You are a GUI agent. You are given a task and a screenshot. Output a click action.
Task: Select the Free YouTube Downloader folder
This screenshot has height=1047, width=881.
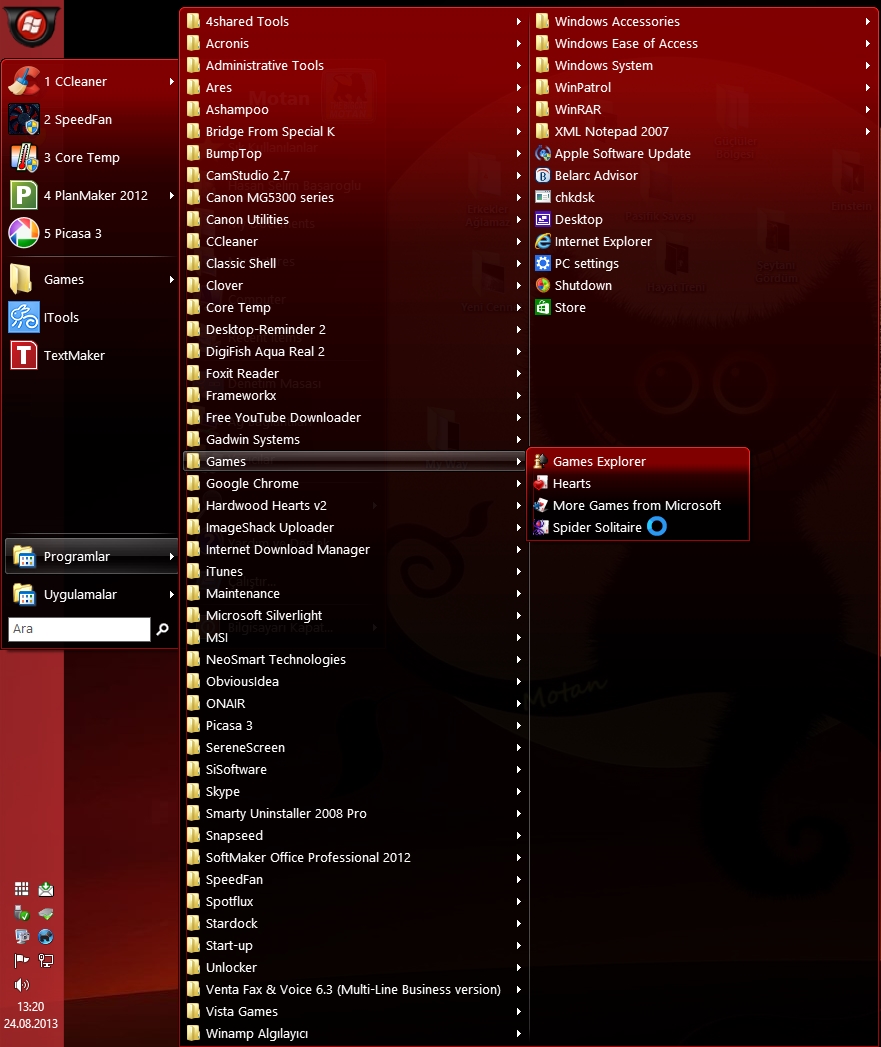point(355,417)
